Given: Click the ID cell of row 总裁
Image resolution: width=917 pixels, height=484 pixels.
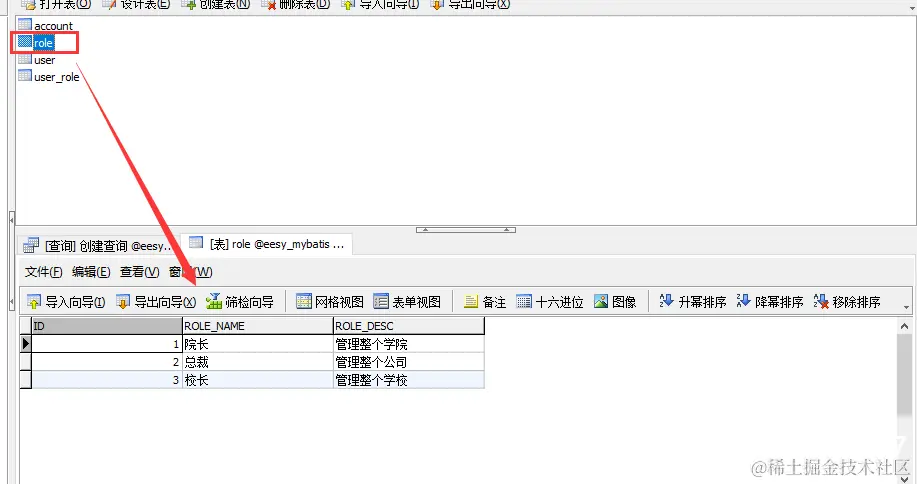Looking at the screenshot, I should click(x=106, y=362).
